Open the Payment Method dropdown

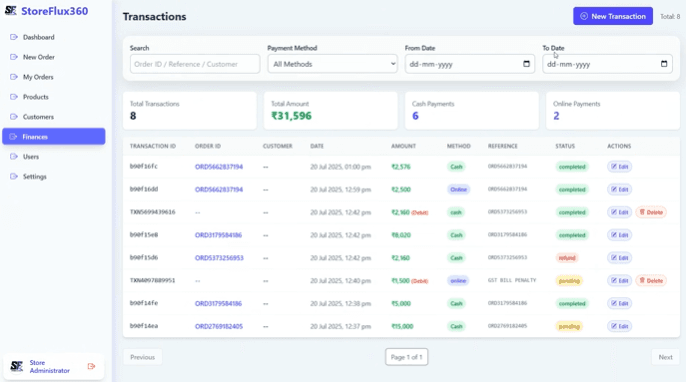332,64
